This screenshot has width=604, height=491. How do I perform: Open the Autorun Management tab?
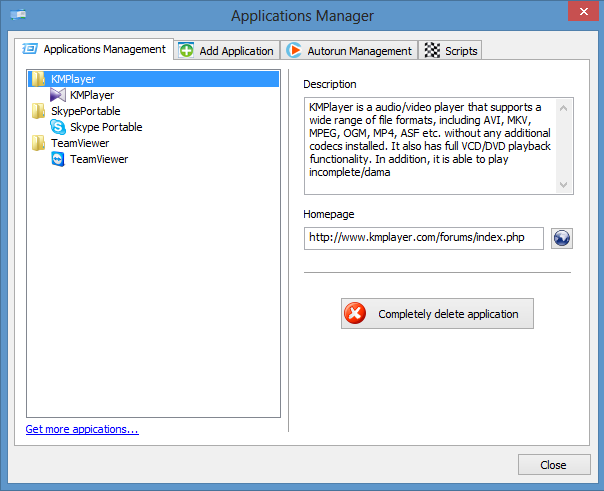pos(349,50)
